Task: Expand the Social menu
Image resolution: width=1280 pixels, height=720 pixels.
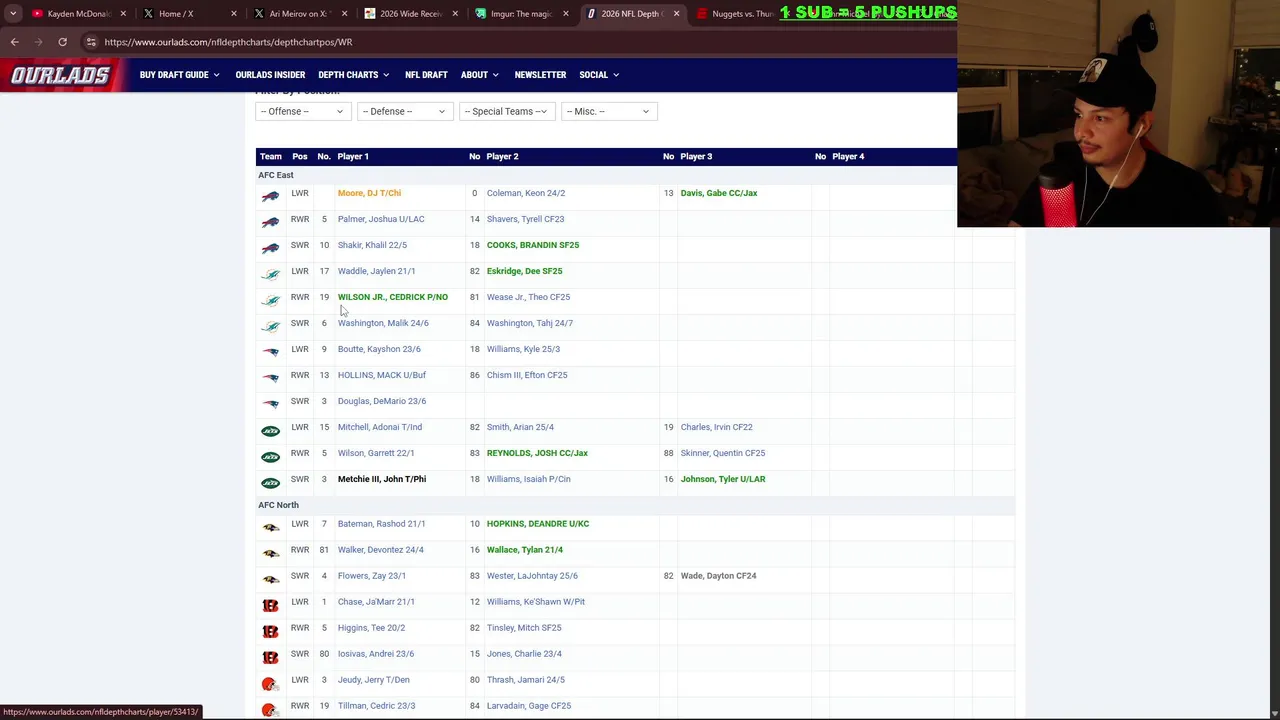Action: point(599,75)
